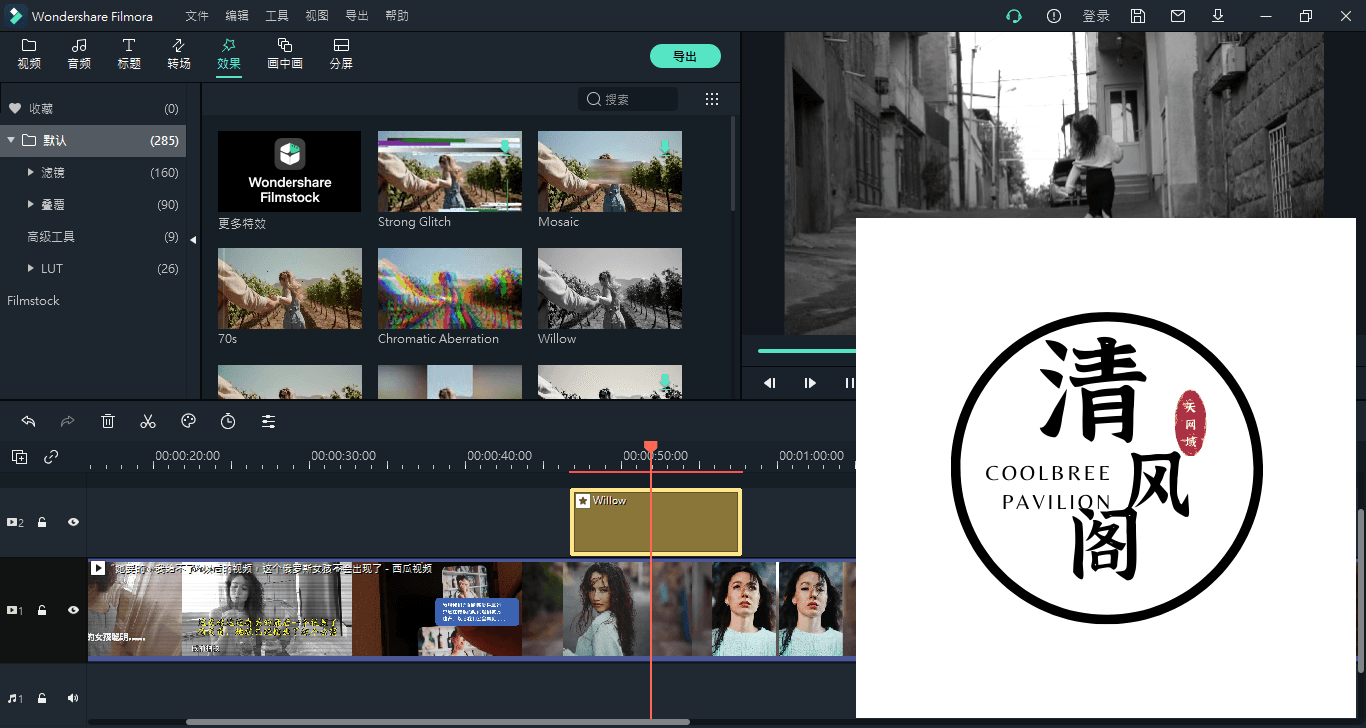
Task: Download the Mosaic effect
Action: pos(665,146)
